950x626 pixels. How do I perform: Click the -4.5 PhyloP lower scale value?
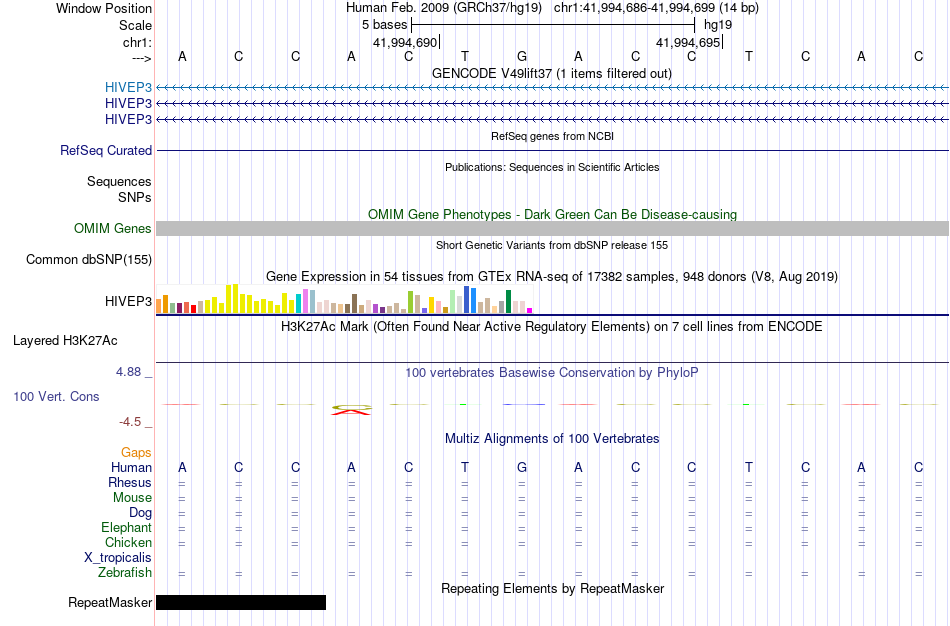pos(130,422)
